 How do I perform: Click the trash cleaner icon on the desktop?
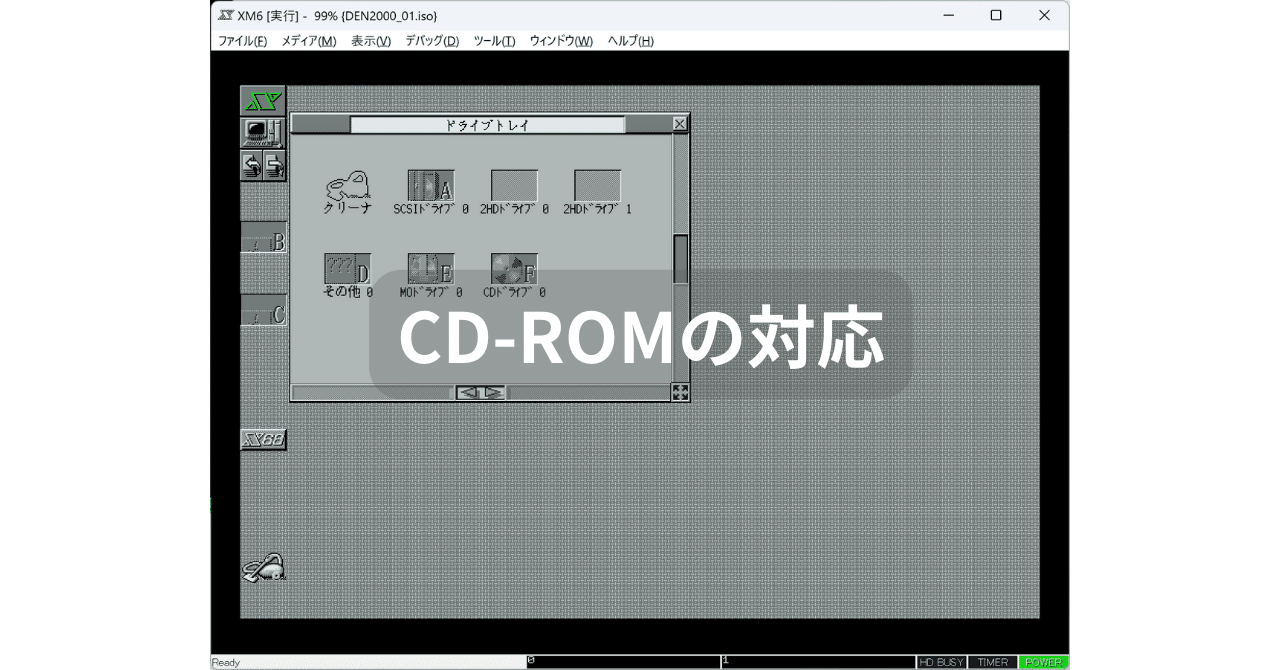(263, 568)
